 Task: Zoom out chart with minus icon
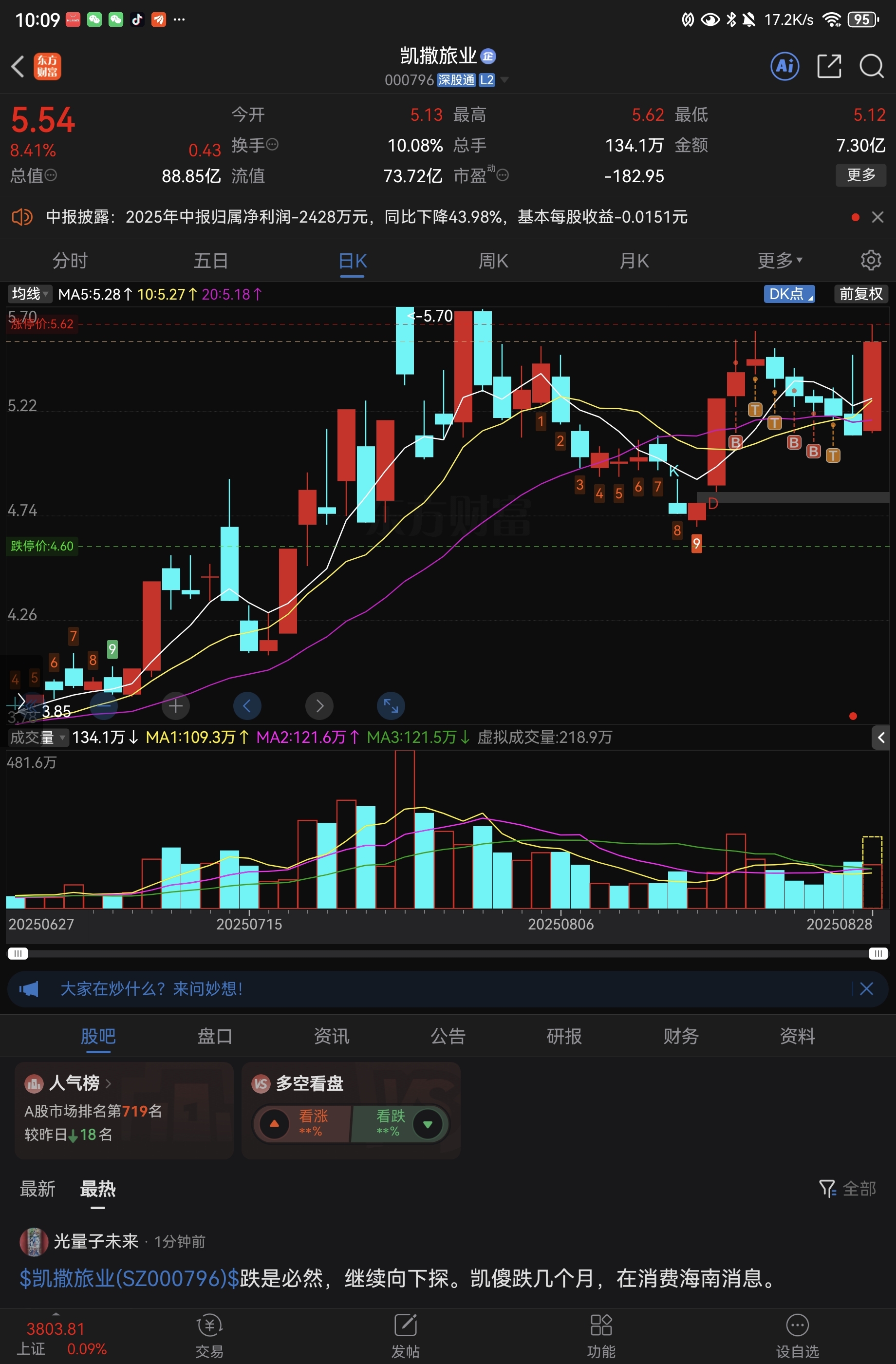pyautogui.click(x=104, y=706)
